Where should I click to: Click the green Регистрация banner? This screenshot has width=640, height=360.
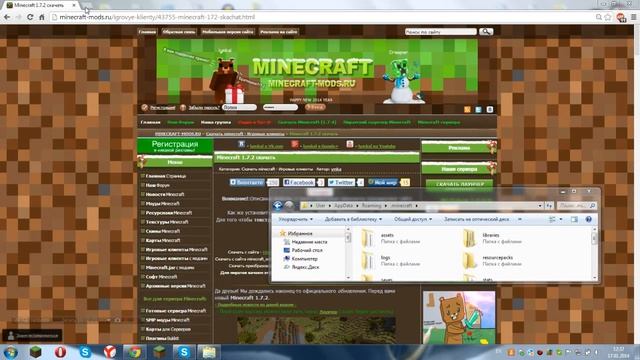pyautogui.click(x=175, y=146)
